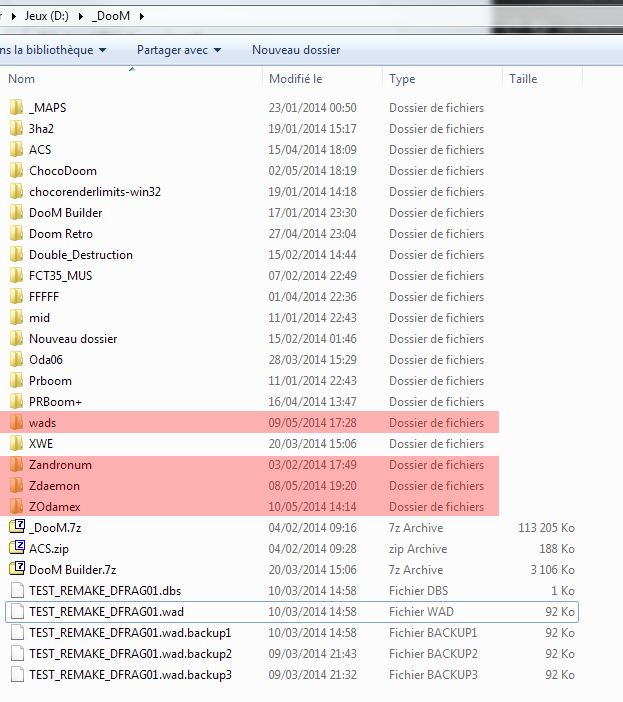Viewport: 623px width, 702px height.
Task: Select the Doom Retro folder name
Action: 61,234
